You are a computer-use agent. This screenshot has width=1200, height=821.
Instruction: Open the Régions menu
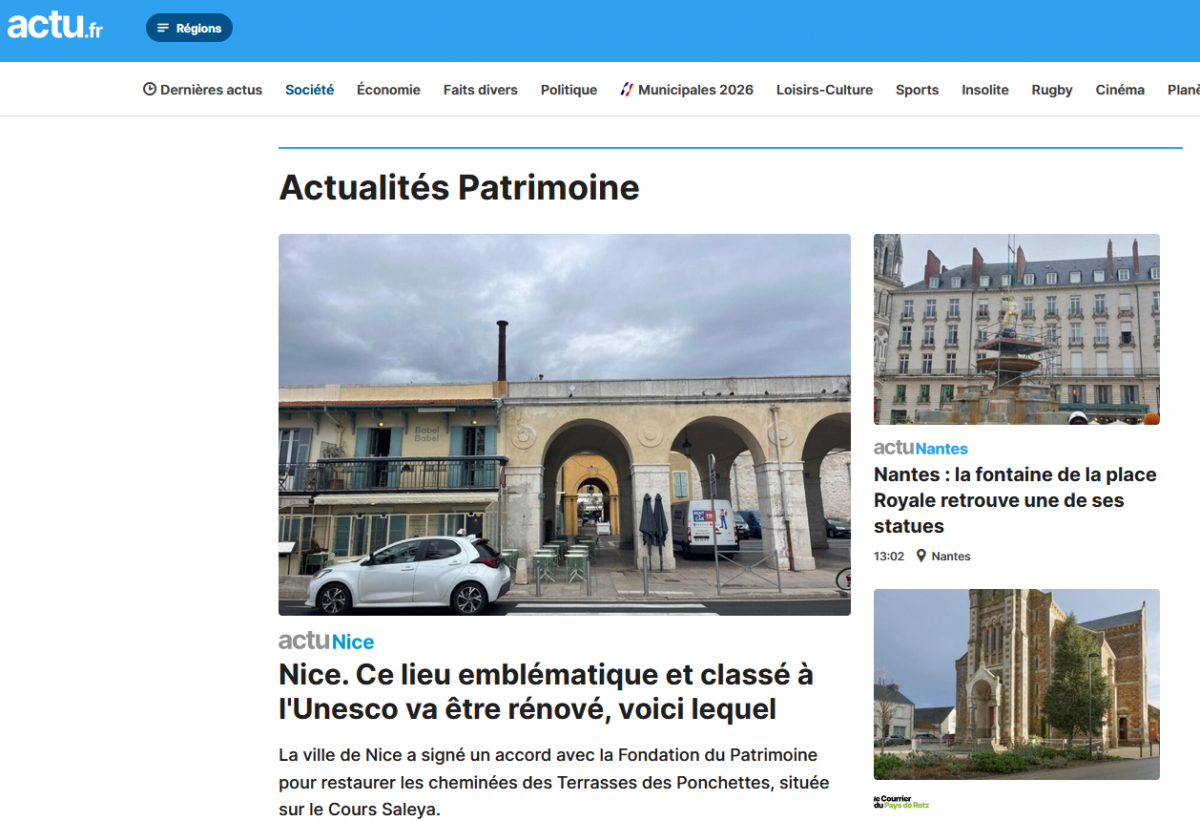pos(189,27)
